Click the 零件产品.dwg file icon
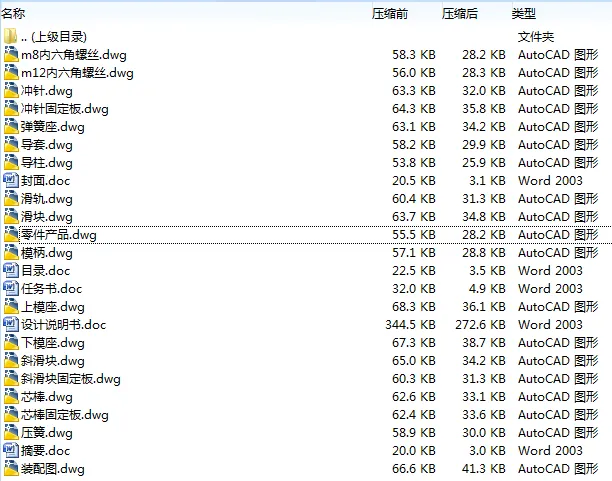612x481 pixels. coord(11,234)
